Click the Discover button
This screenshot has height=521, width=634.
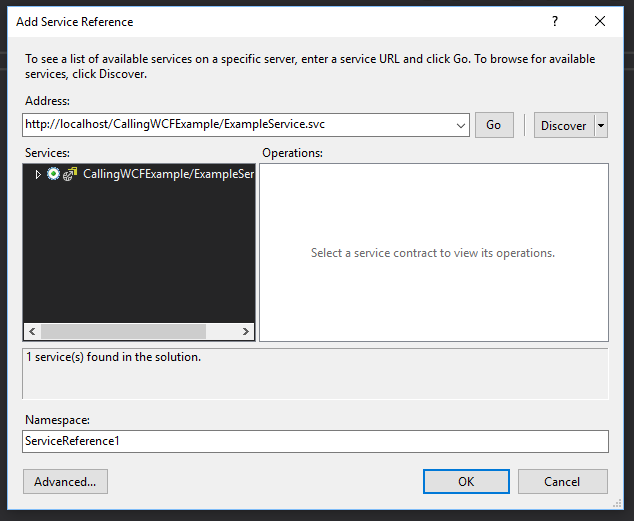click(x=564, y=125)
